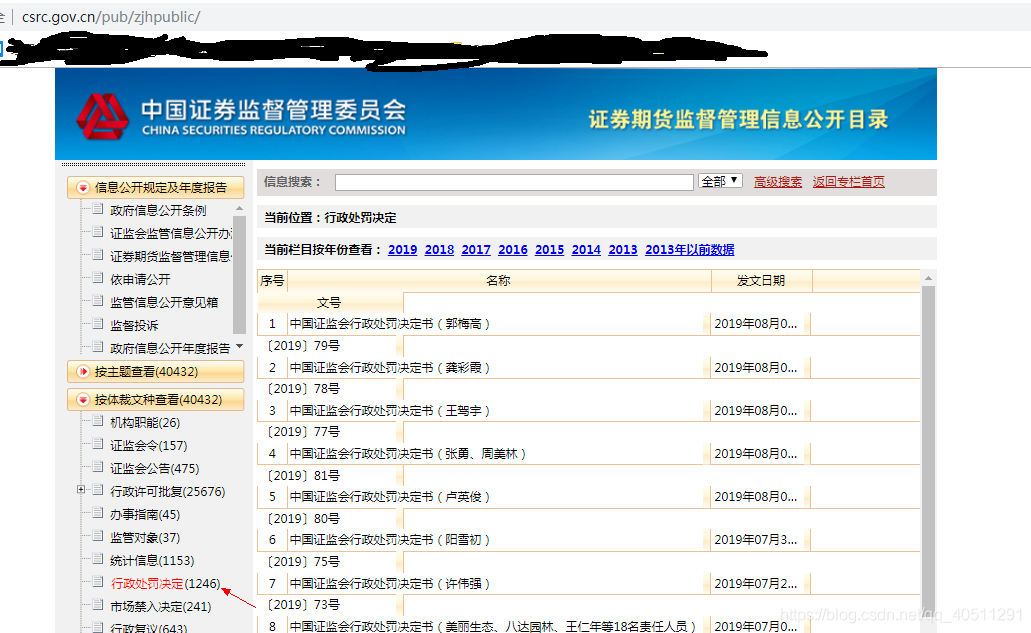
Task: Click the browser address bar URL
Action: [x=111, y=17]
